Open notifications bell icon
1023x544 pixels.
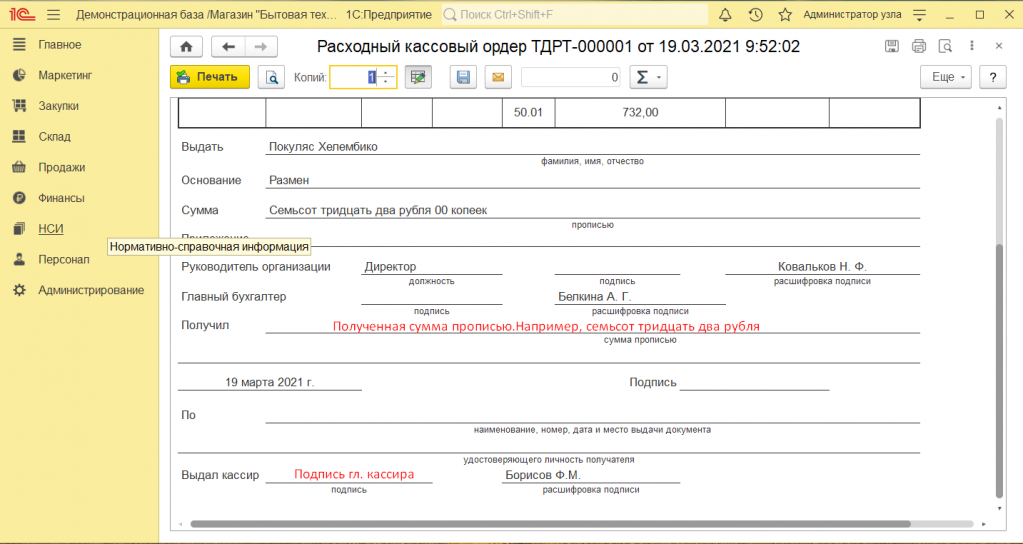click(725, 15)
